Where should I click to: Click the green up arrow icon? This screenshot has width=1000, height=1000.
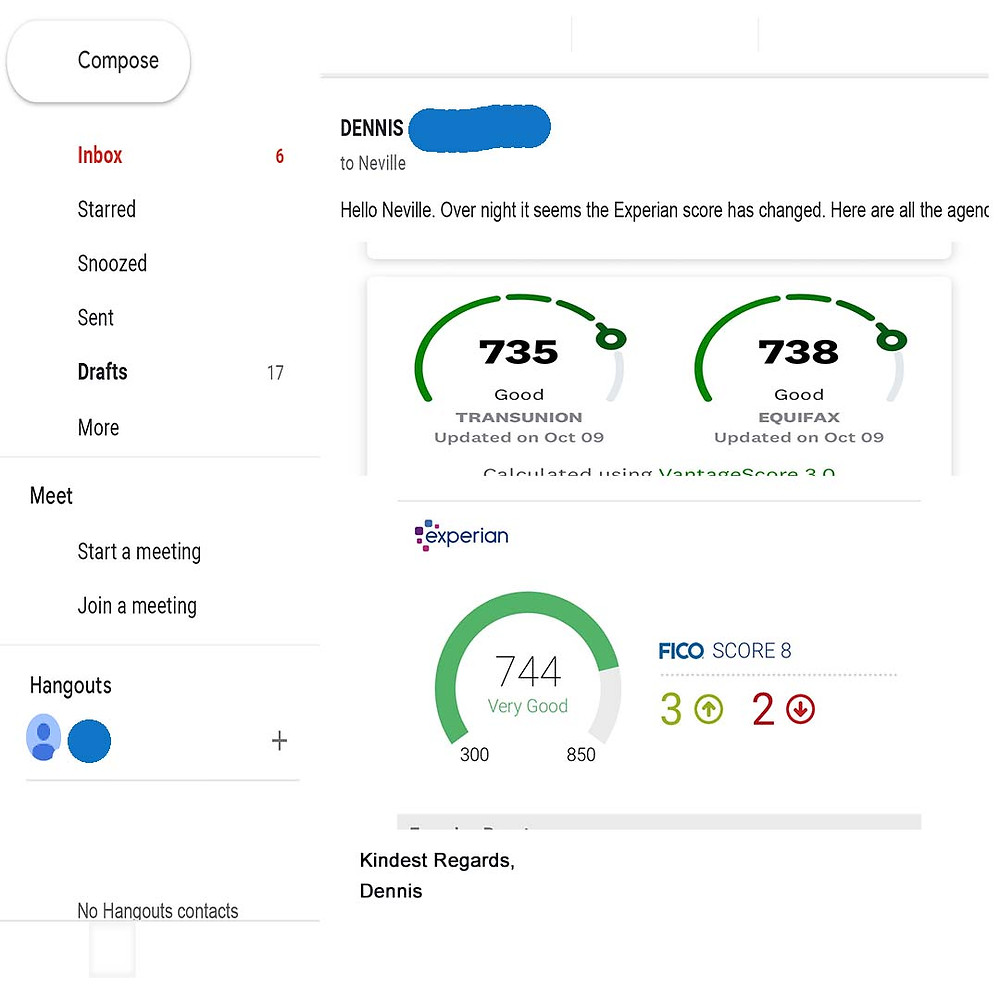pos(708,709)
